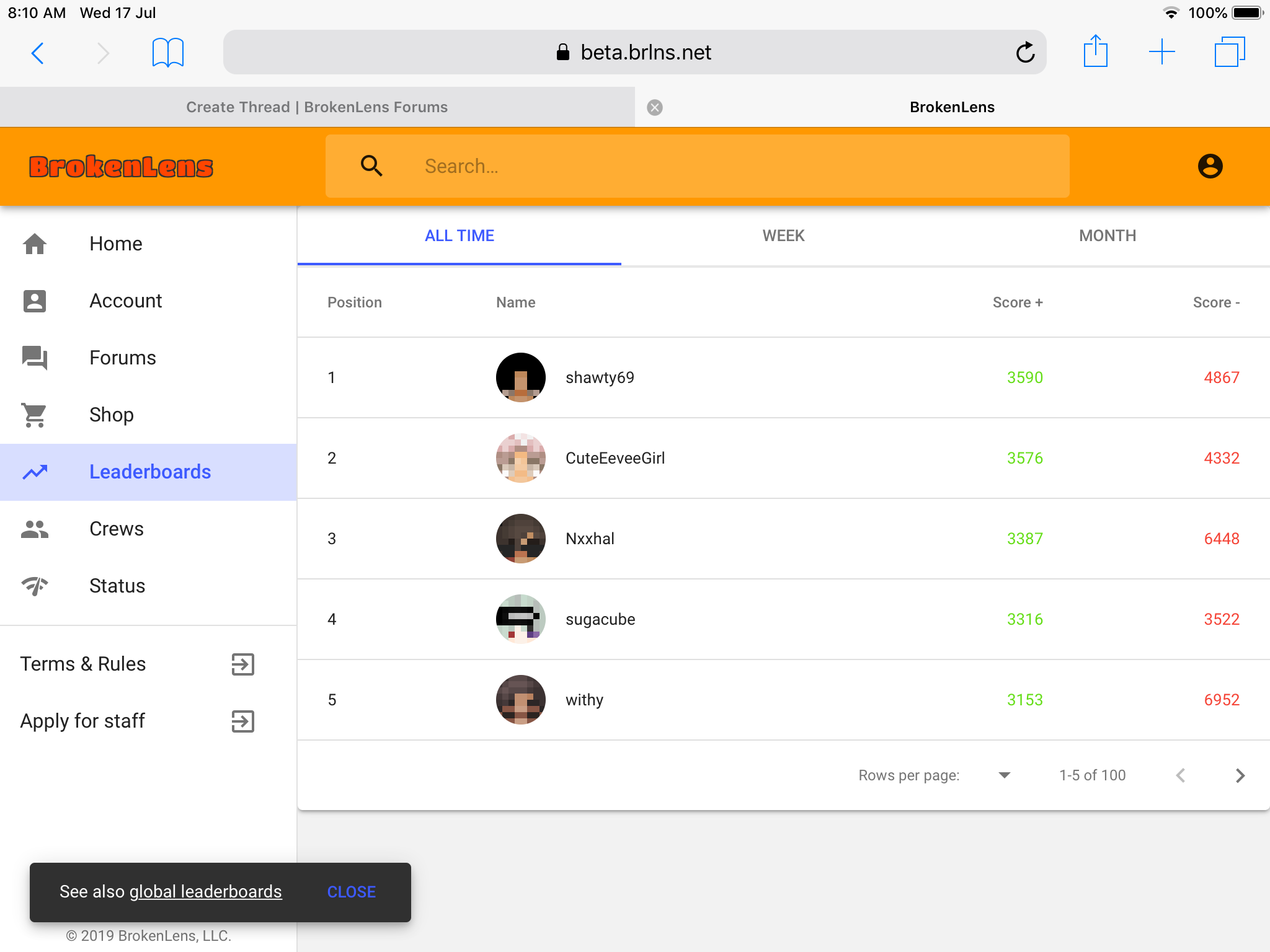Expand the Rows per page dropdown
1270x952 pixels.
pos(1005,775)
